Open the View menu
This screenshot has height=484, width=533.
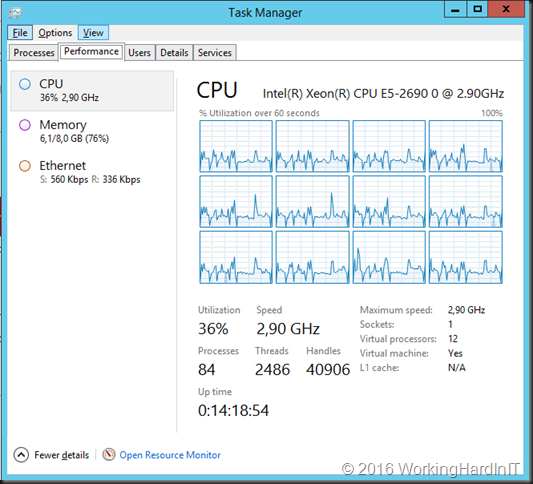93,33
